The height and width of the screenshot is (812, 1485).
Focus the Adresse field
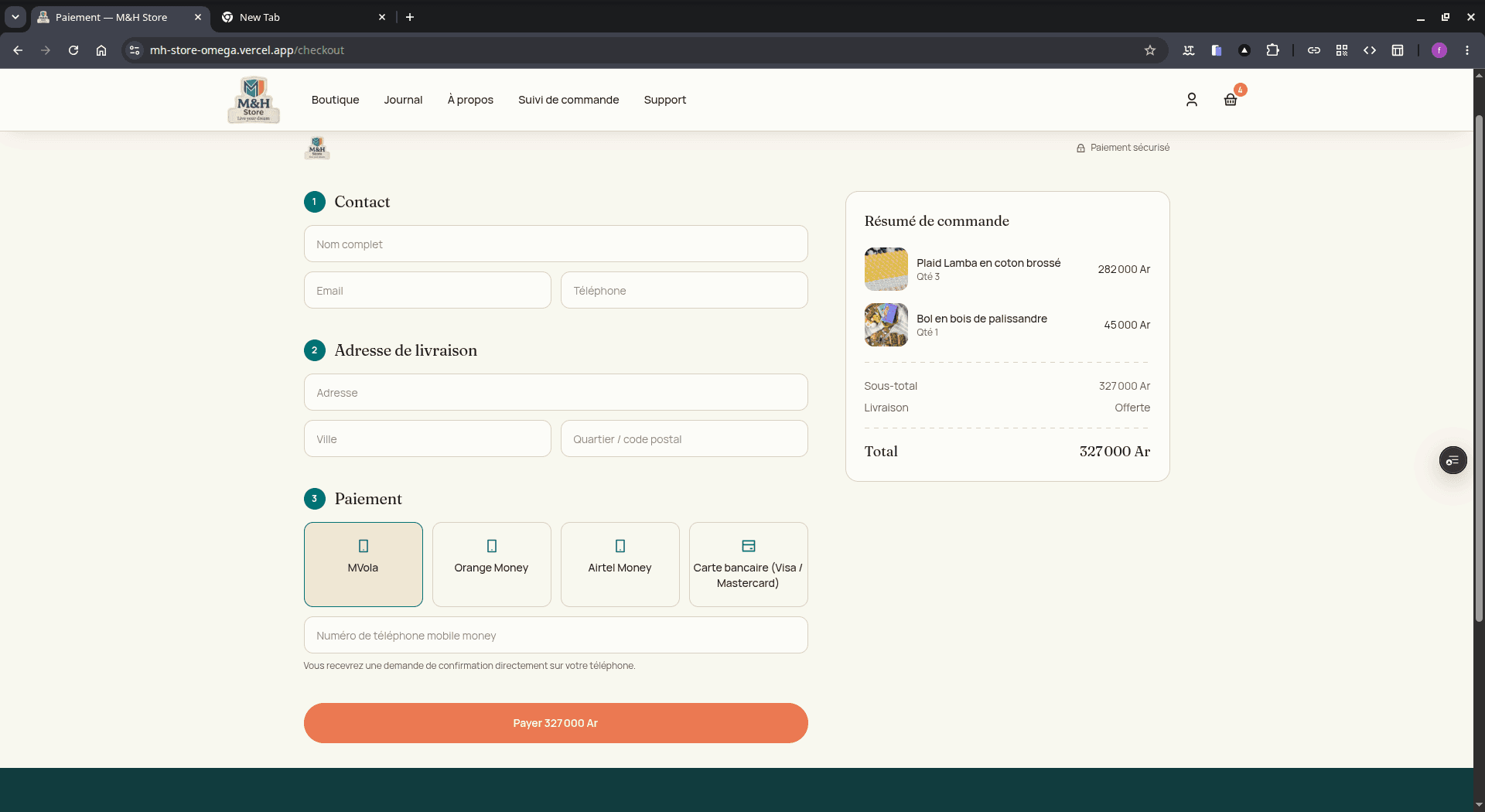pyautogui.click(x=556, y=393)
